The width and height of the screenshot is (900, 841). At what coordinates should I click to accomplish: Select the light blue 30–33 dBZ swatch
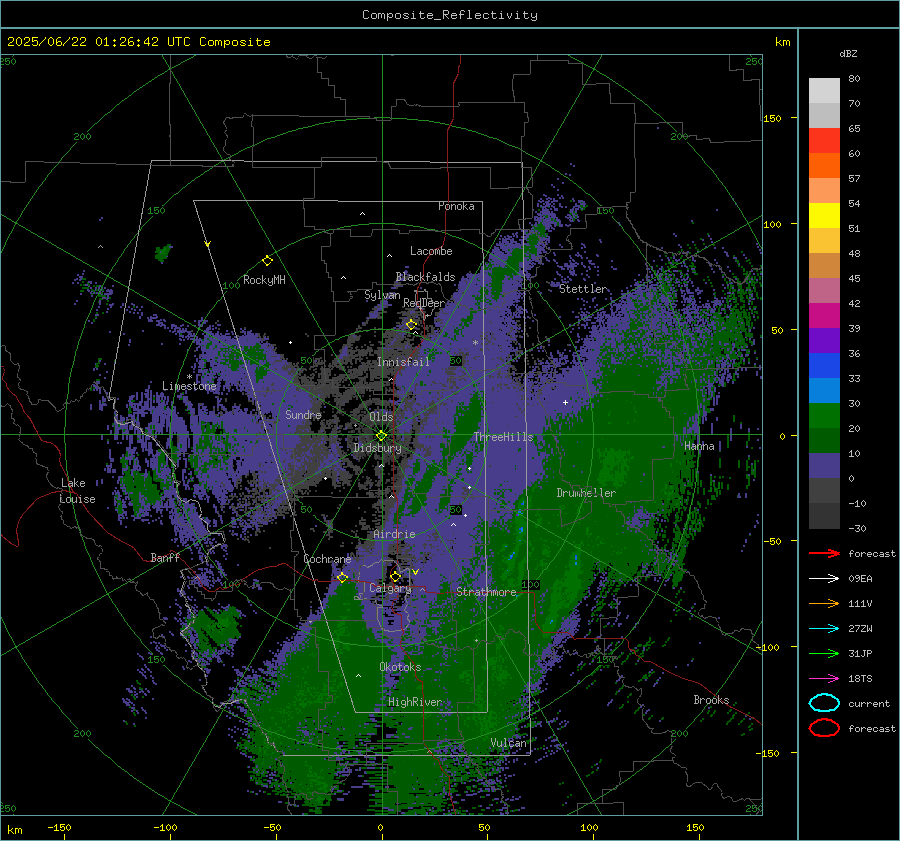coord(824,391)
